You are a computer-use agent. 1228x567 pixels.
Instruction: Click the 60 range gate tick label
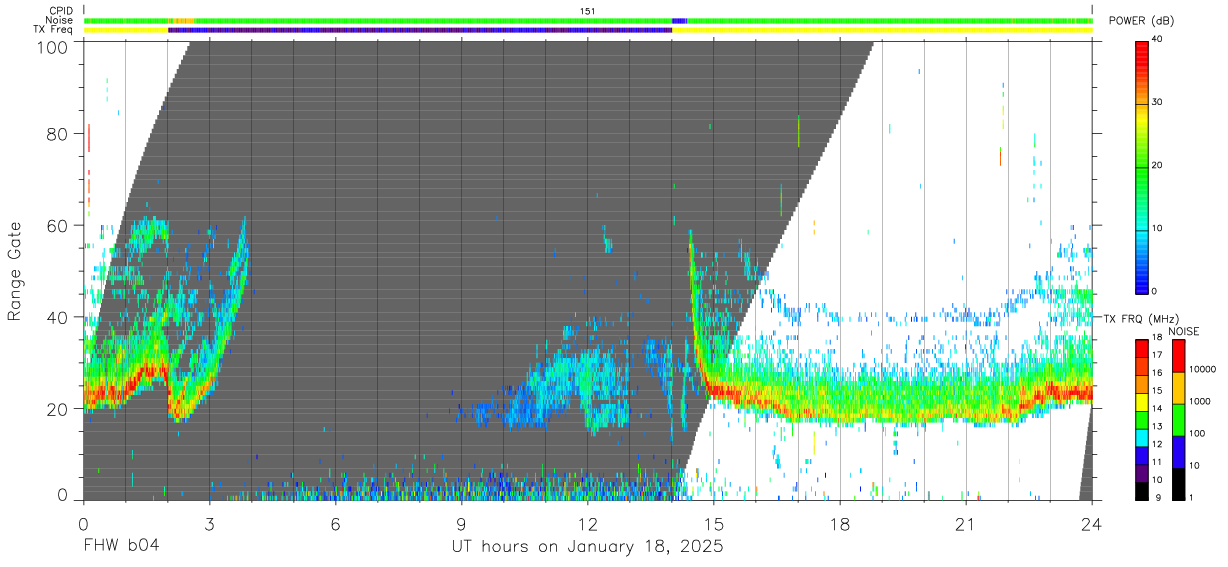pos(59,225)
